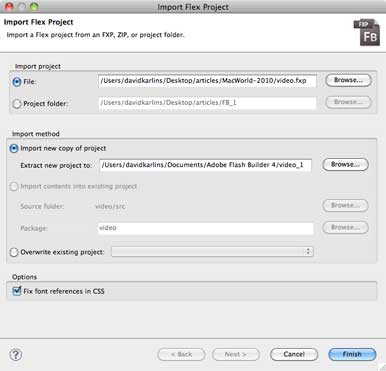Image resolution: width=386 pixels, height=371 pixels.
Task: Close the dialog with red window button
Action: [x=9, y=6]
